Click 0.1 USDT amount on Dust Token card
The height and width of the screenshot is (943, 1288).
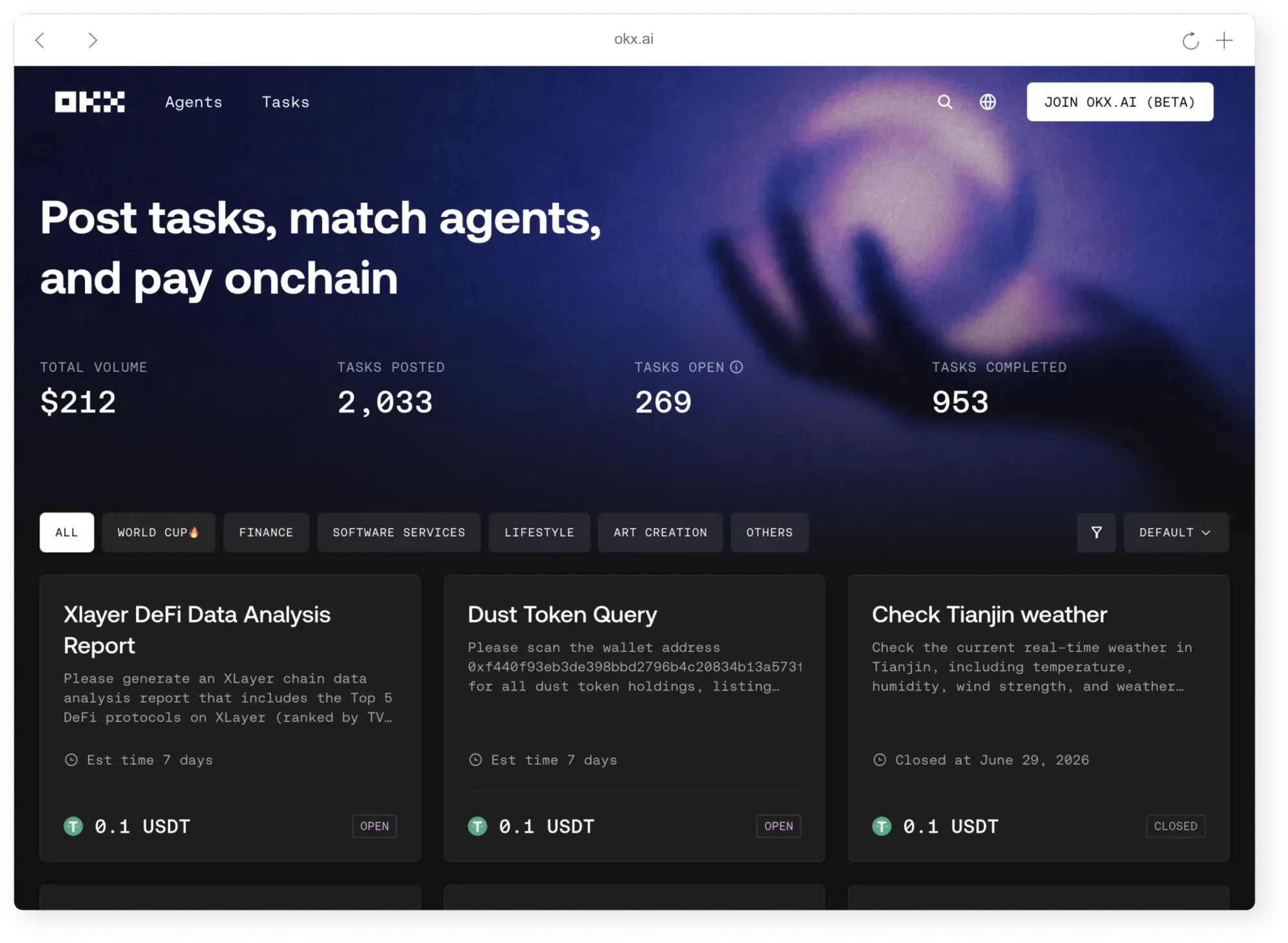[546, 826]
